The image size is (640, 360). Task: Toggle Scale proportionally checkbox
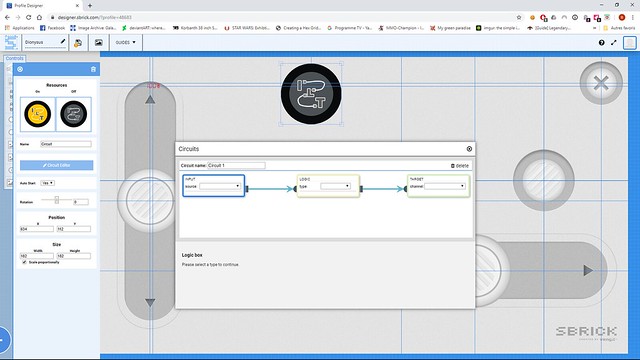(x=24, y=262)
